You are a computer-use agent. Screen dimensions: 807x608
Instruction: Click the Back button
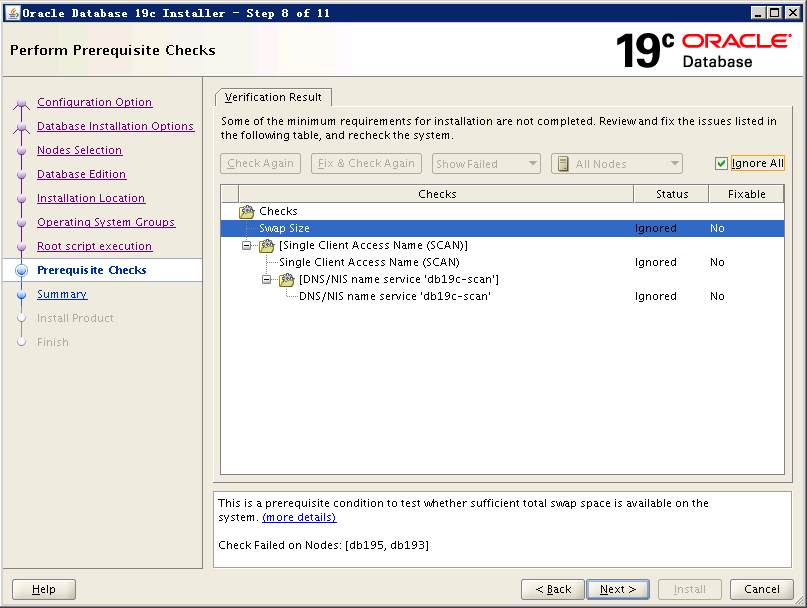[x=553, y=589]
